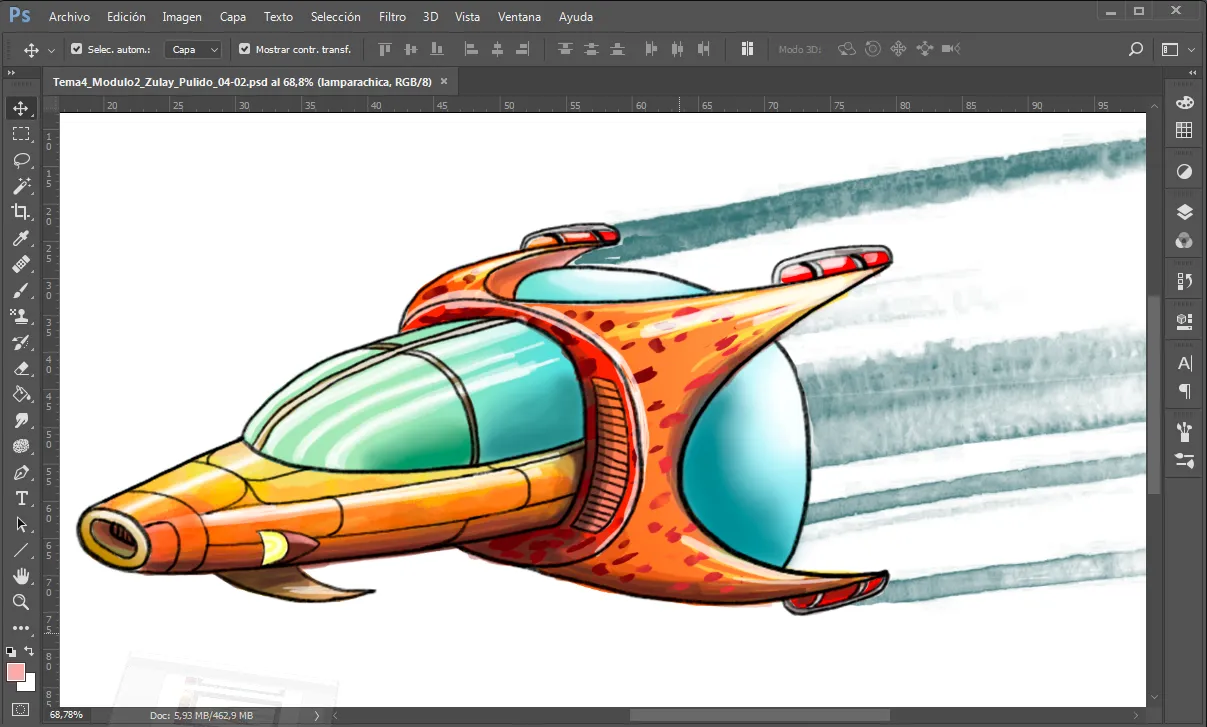Open the Layers panel icon
Viewport: 1207px width, 727px height.
click(1184, 212)
